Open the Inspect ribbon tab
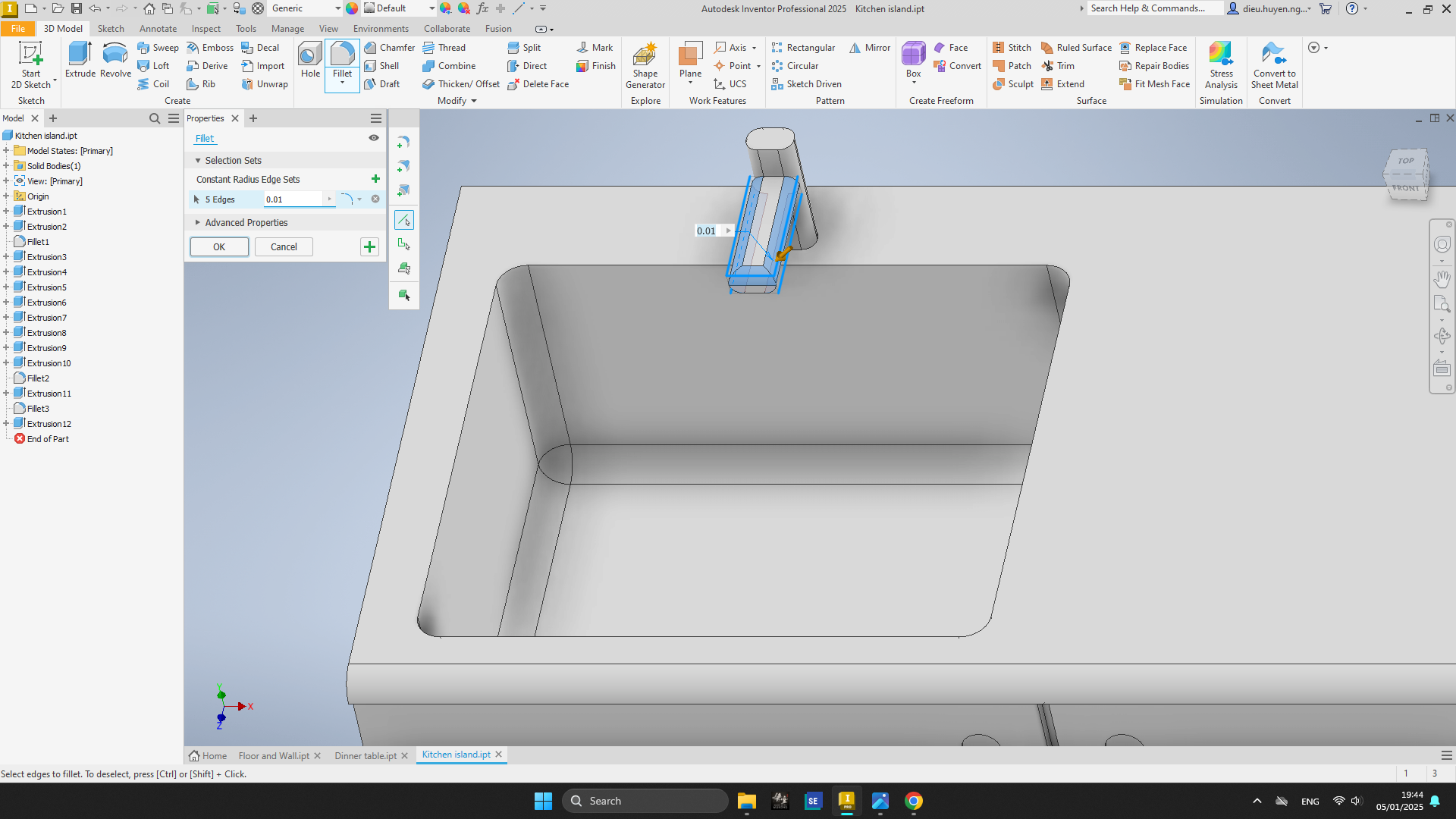 click(206, 29)
